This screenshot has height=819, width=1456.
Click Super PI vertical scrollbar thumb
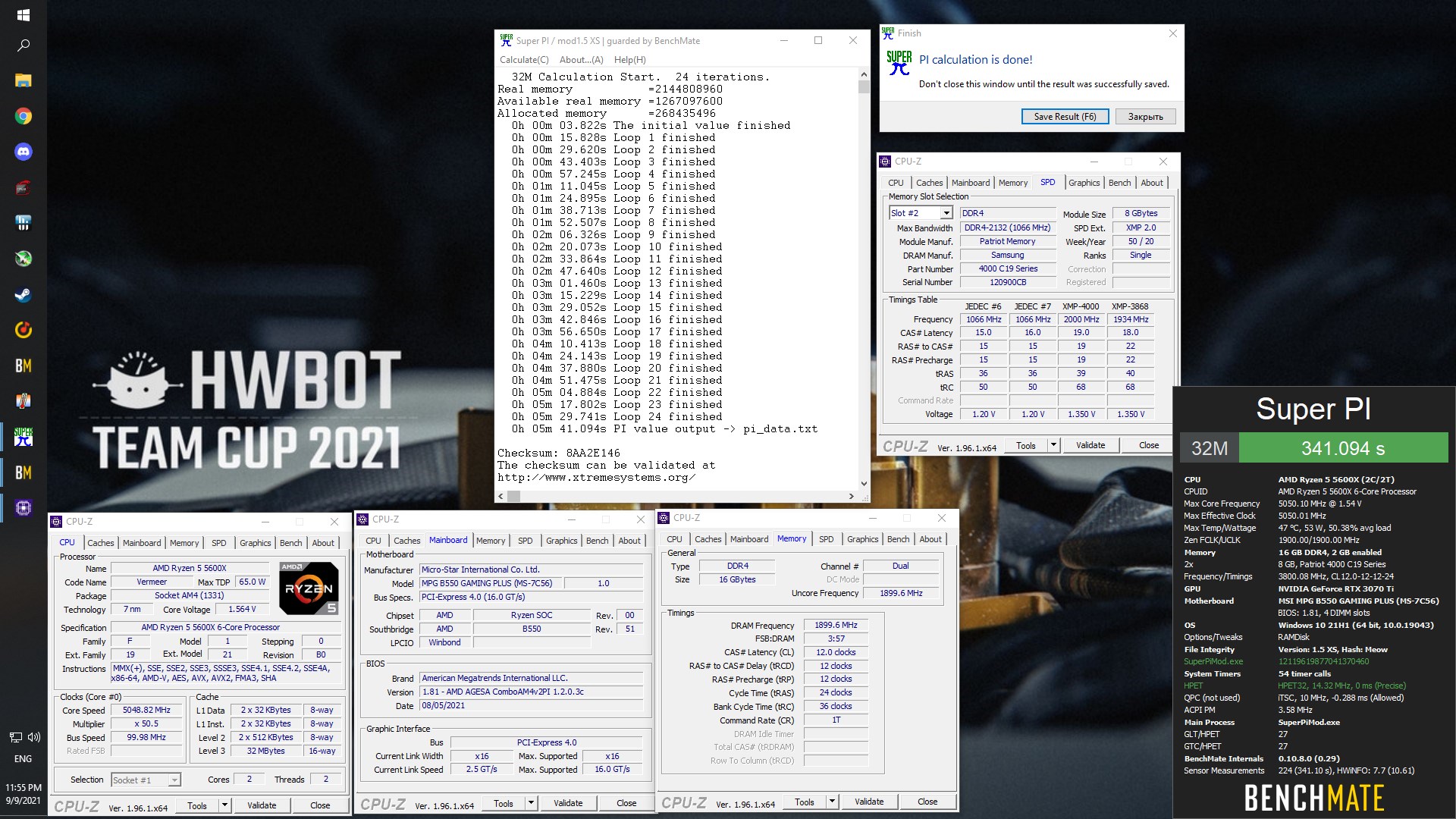[x=864, y=87]
